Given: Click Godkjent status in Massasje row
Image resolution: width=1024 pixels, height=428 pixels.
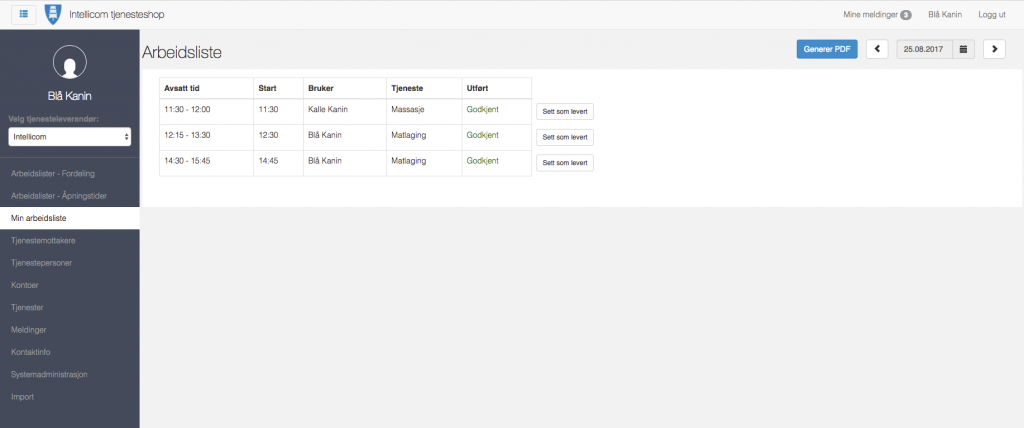Looking at the screenshot, I should tap(483, 109).
